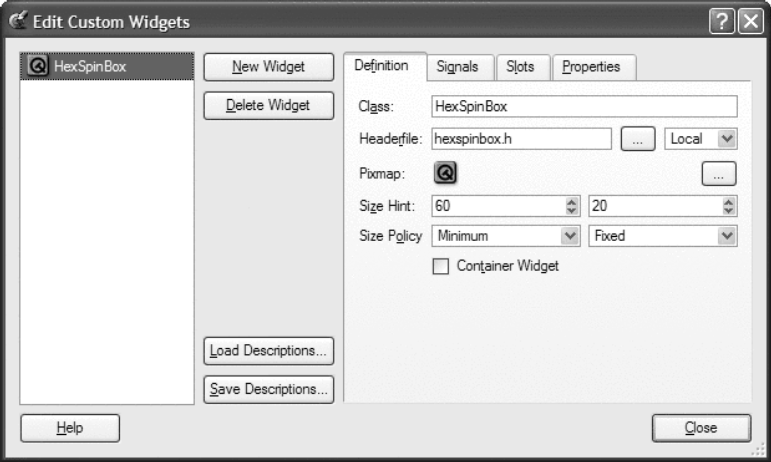Click the title bar question mark help icon
Viewport: 771px width, 462px height.
pos(724,21)
